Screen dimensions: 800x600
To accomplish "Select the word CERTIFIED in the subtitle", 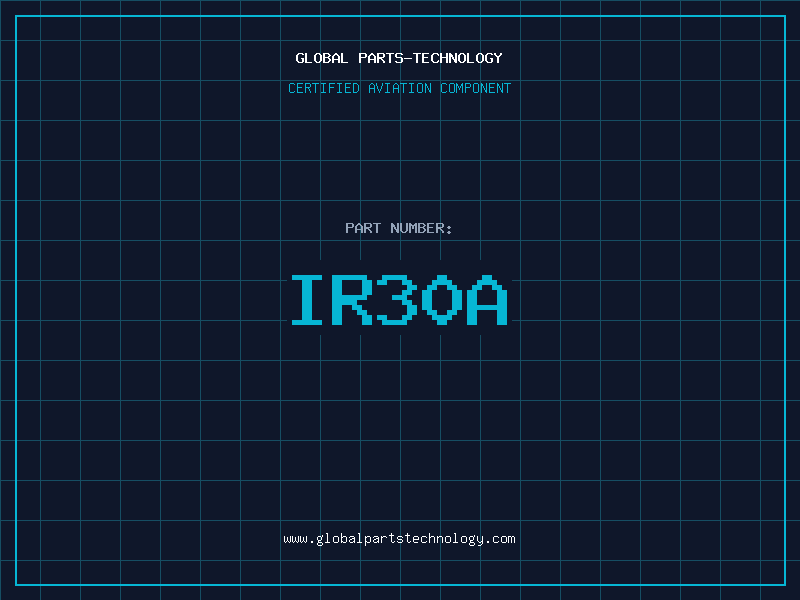I will (x=323, y=88).
